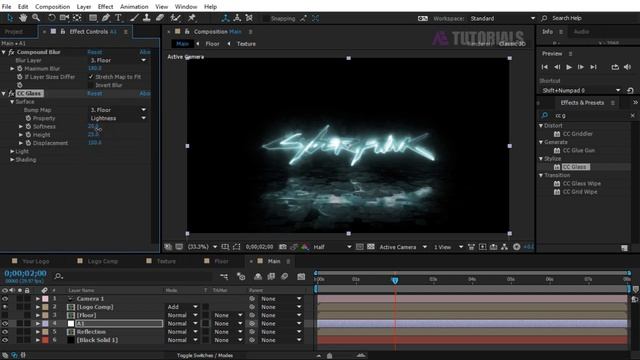Image resolution: width=640 pixels, height=360 pixels.
Task: Click the reset exposure icon in viewer
Action: 516,247
